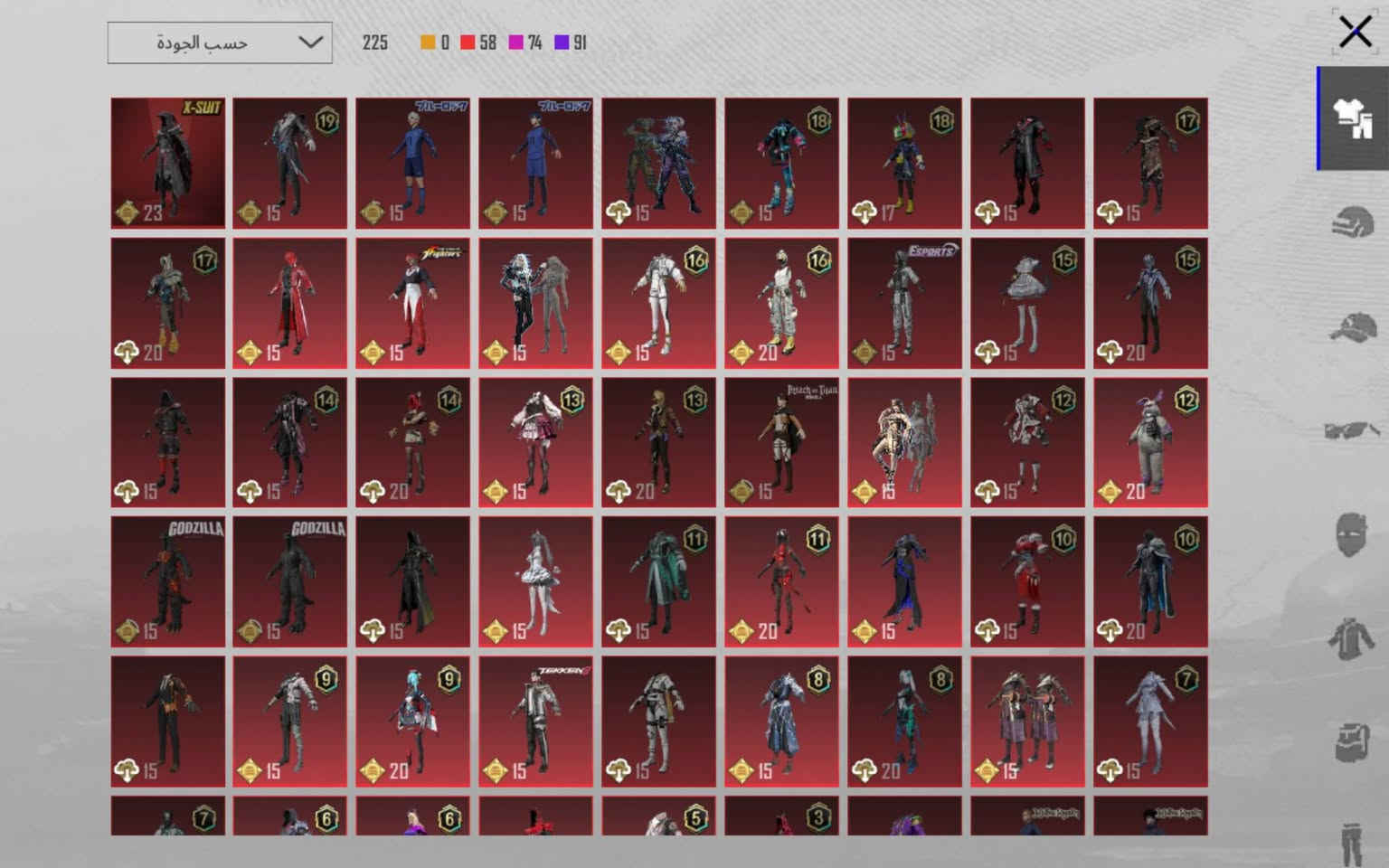Open the face mask category icon

tap(1353, 534)
